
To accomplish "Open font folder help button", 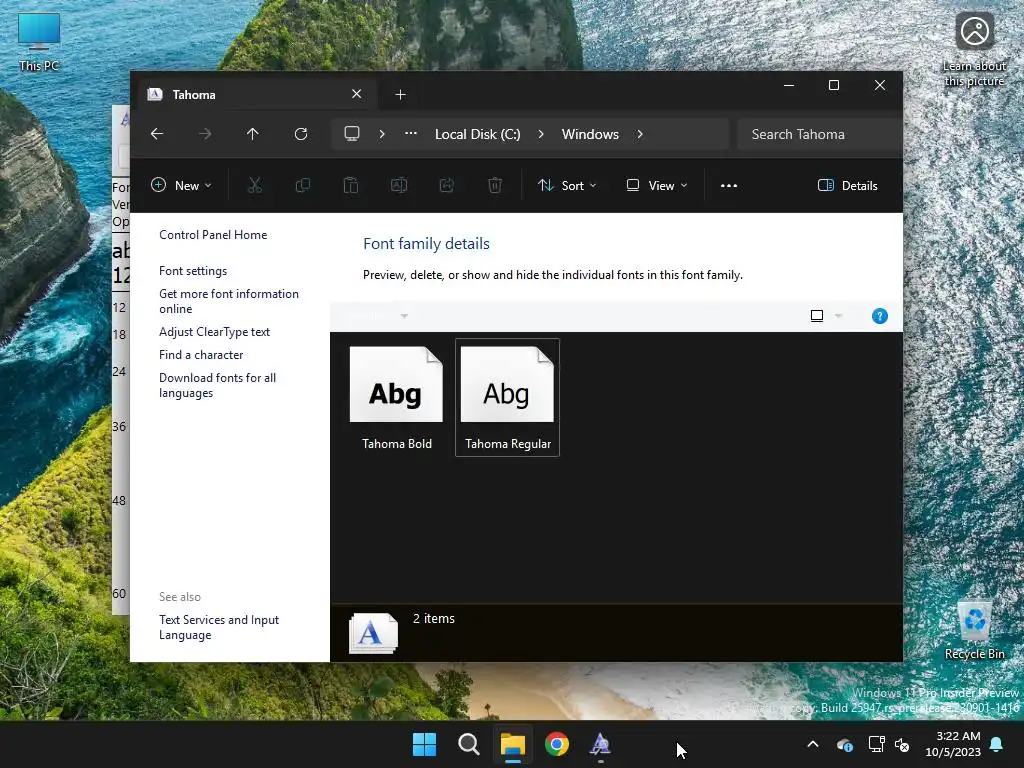I will [x=880, y=316].
